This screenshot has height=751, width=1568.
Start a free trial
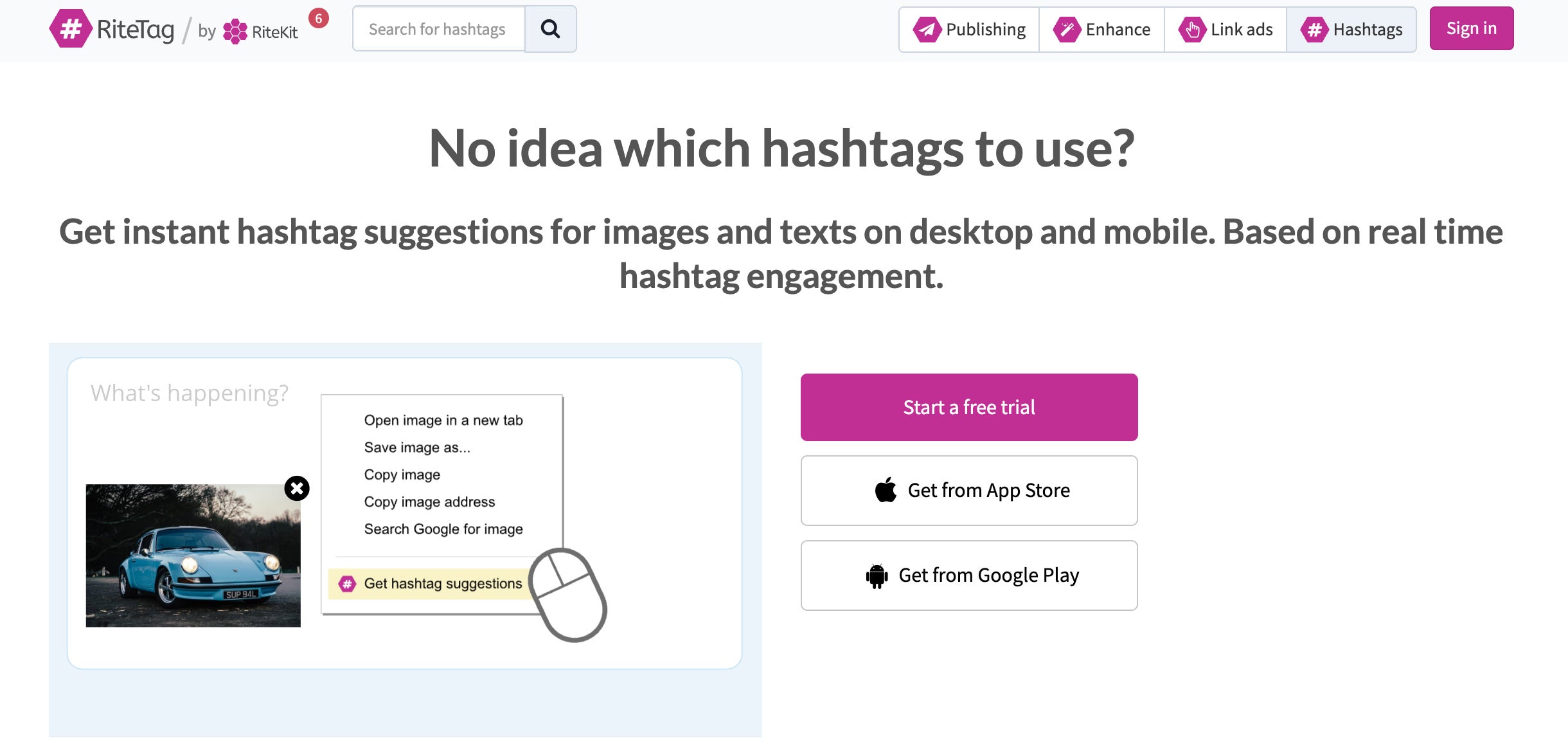click(969, 406)
